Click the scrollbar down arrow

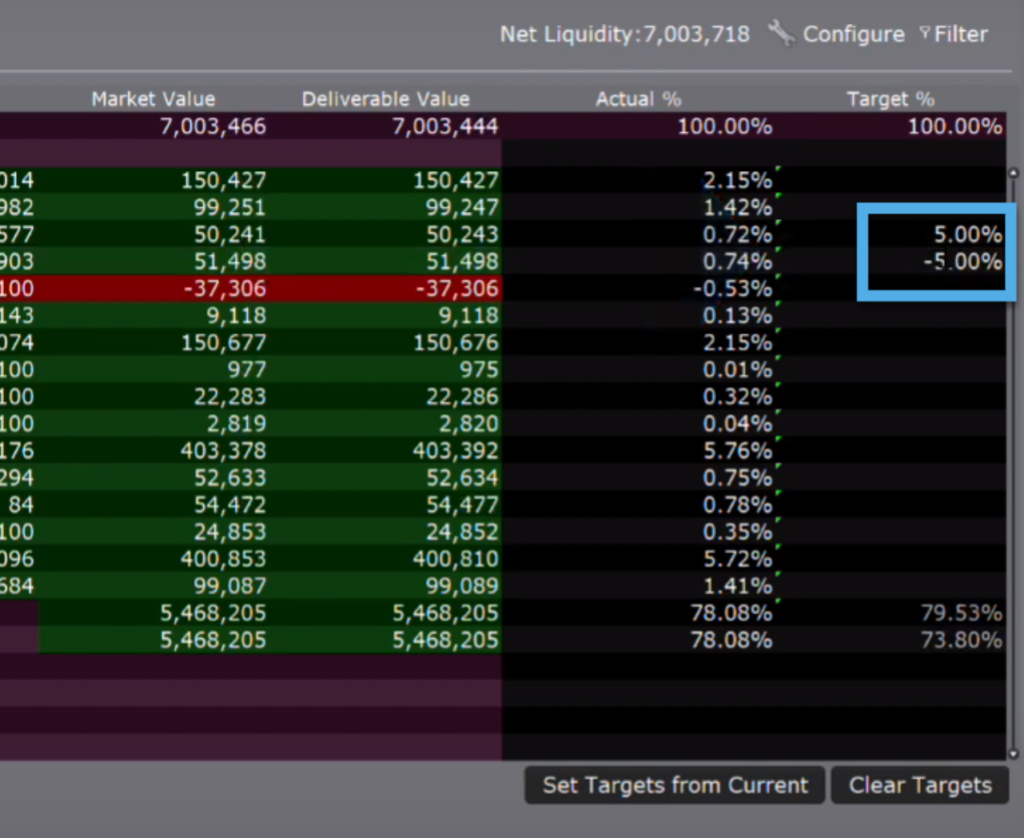[x=1015, y=753]
